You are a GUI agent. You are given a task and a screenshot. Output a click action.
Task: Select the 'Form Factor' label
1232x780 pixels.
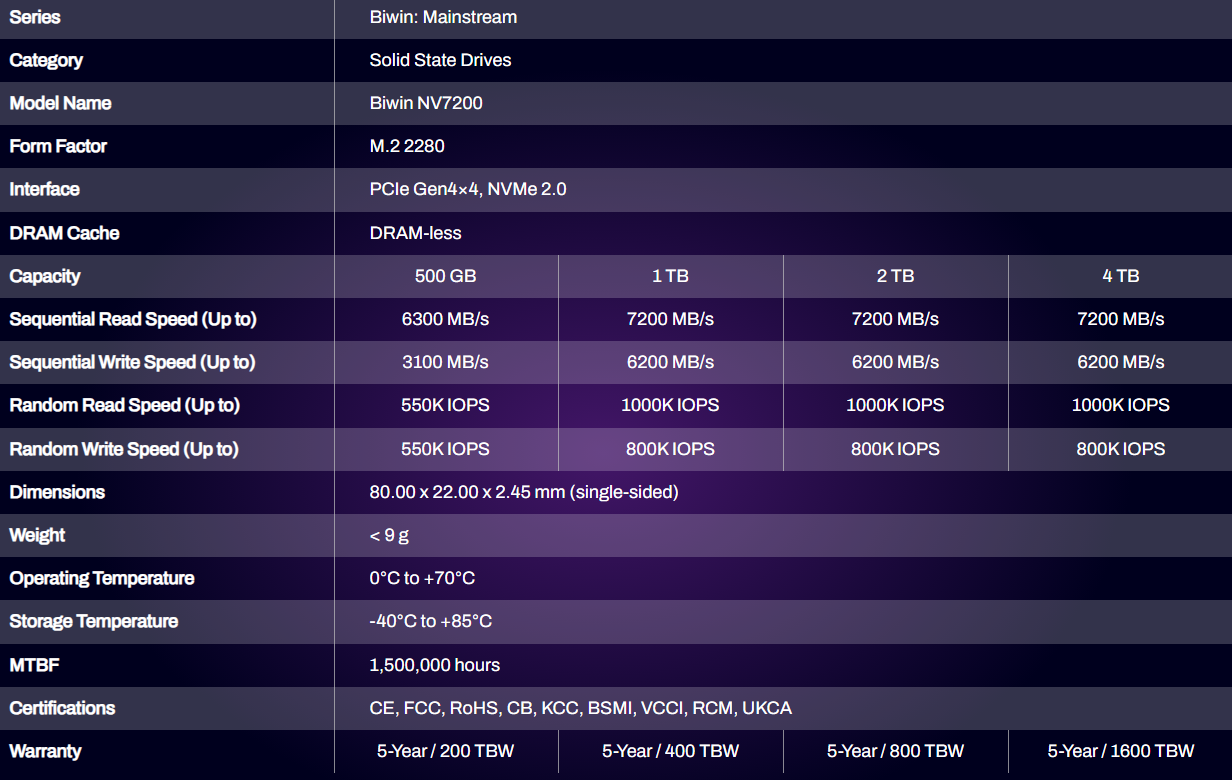tap(58, 146)
